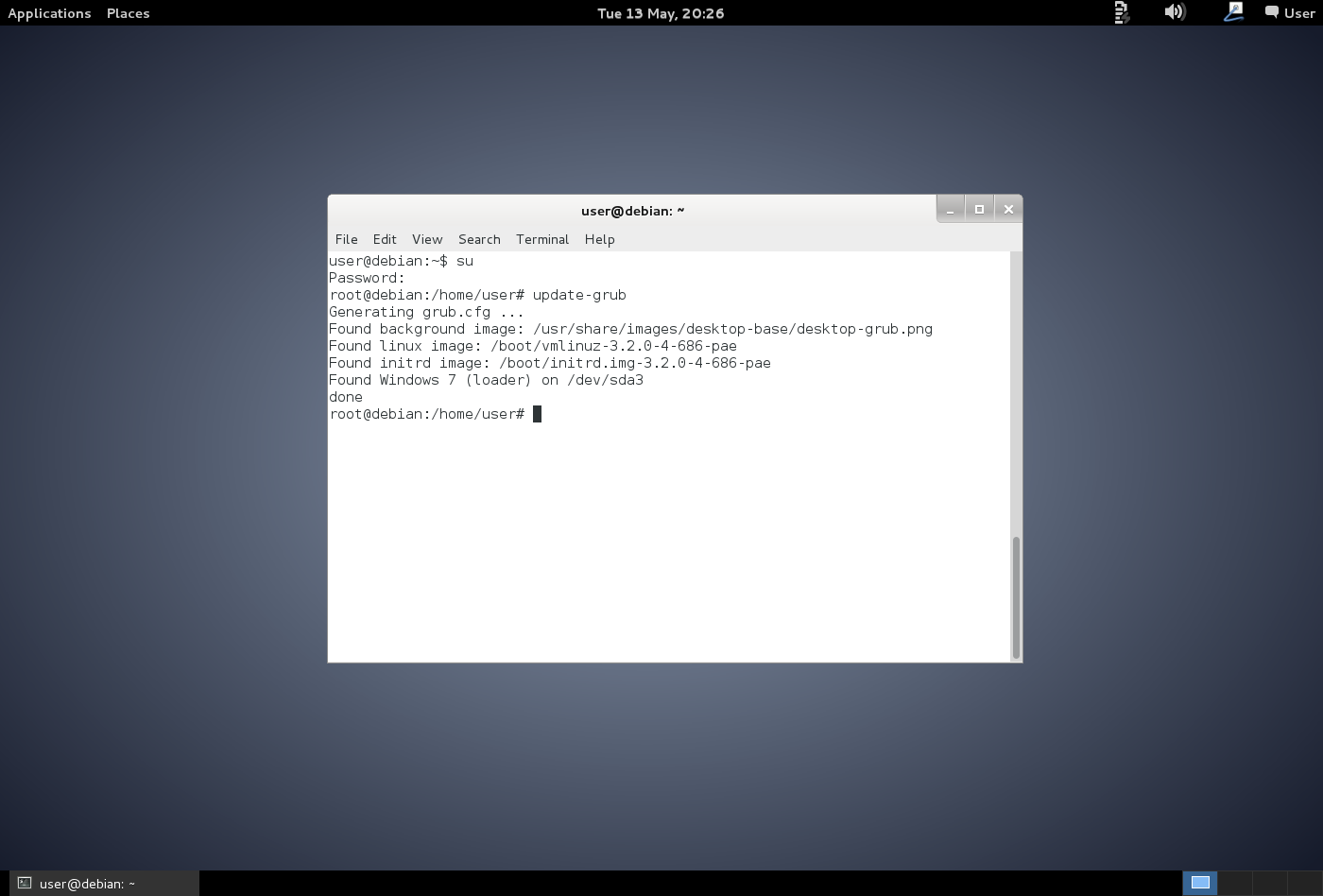
Task: Open the Edit menu
Action: [385, 239]
